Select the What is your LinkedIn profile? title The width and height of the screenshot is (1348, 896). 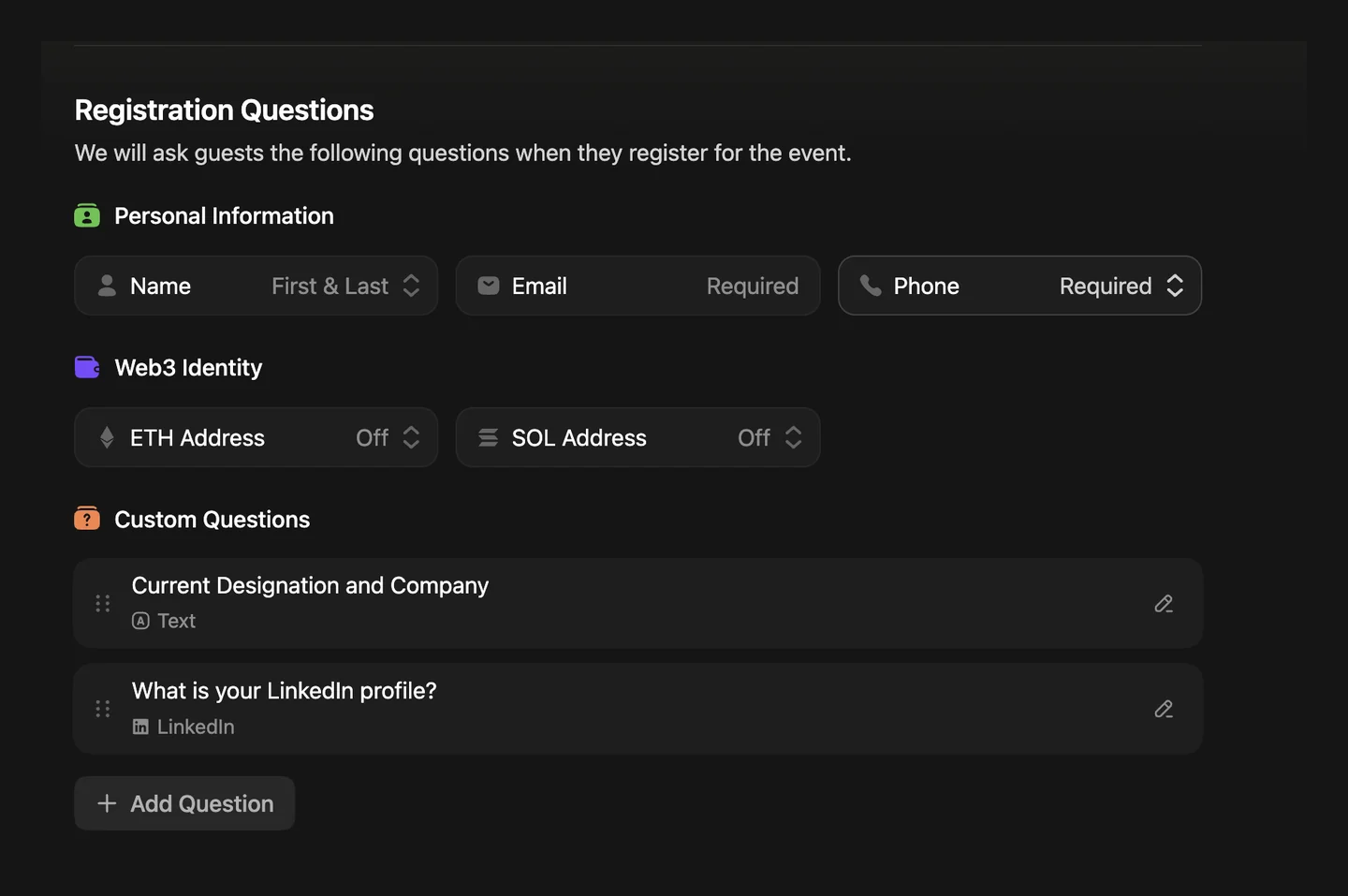pos(284,691)
